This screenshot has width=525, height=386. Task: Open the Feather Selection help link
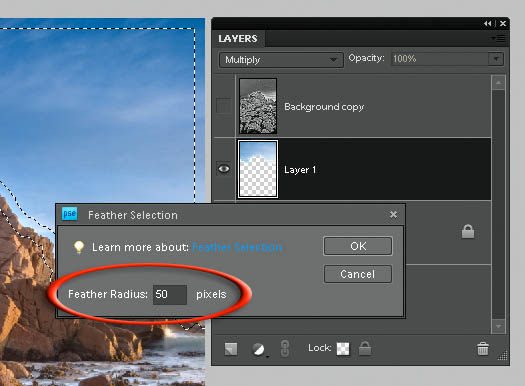pos(237,247)
